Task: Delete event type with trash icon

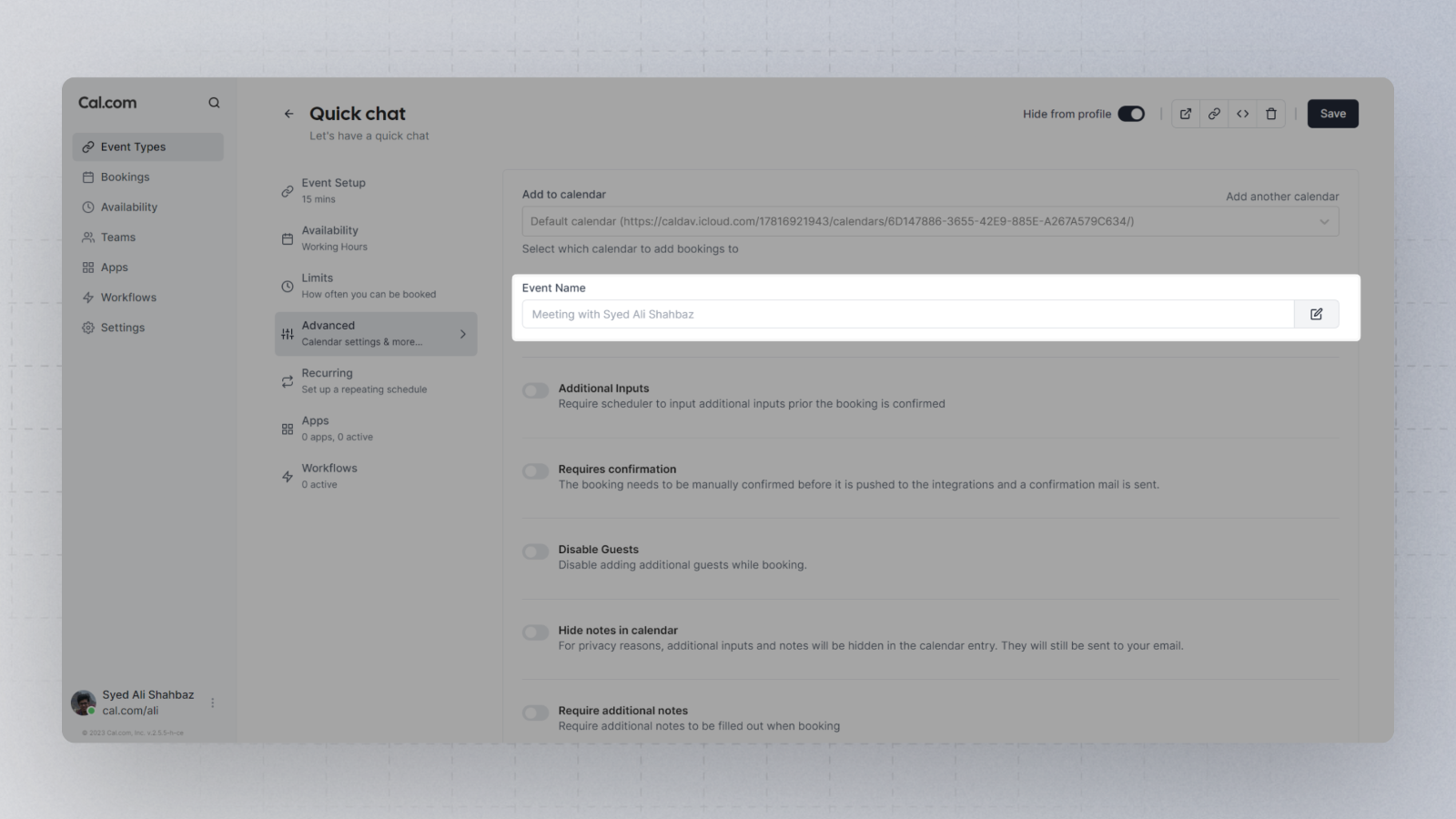Action: pyautogui.click(x=1271, y=114)
